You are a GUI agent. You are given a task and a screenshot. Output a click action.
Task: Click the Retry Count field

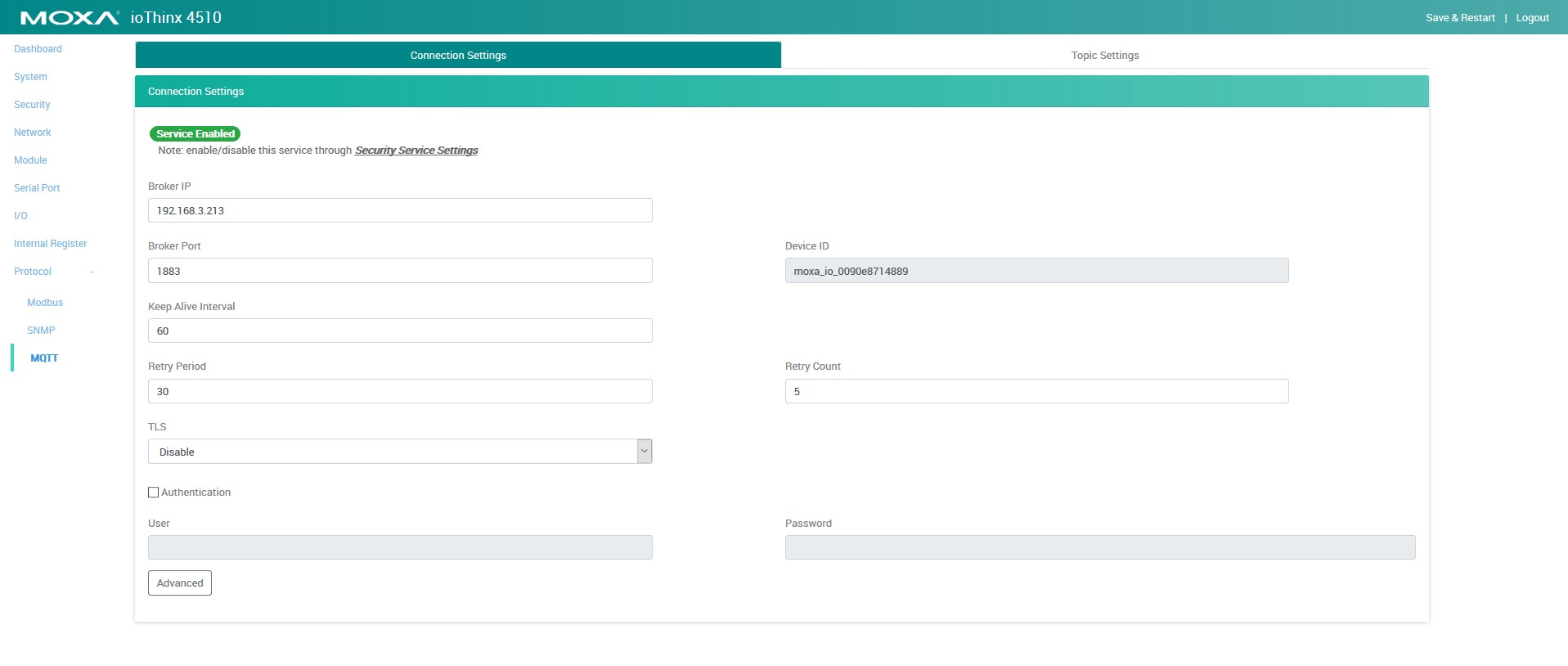(1036, 391)
